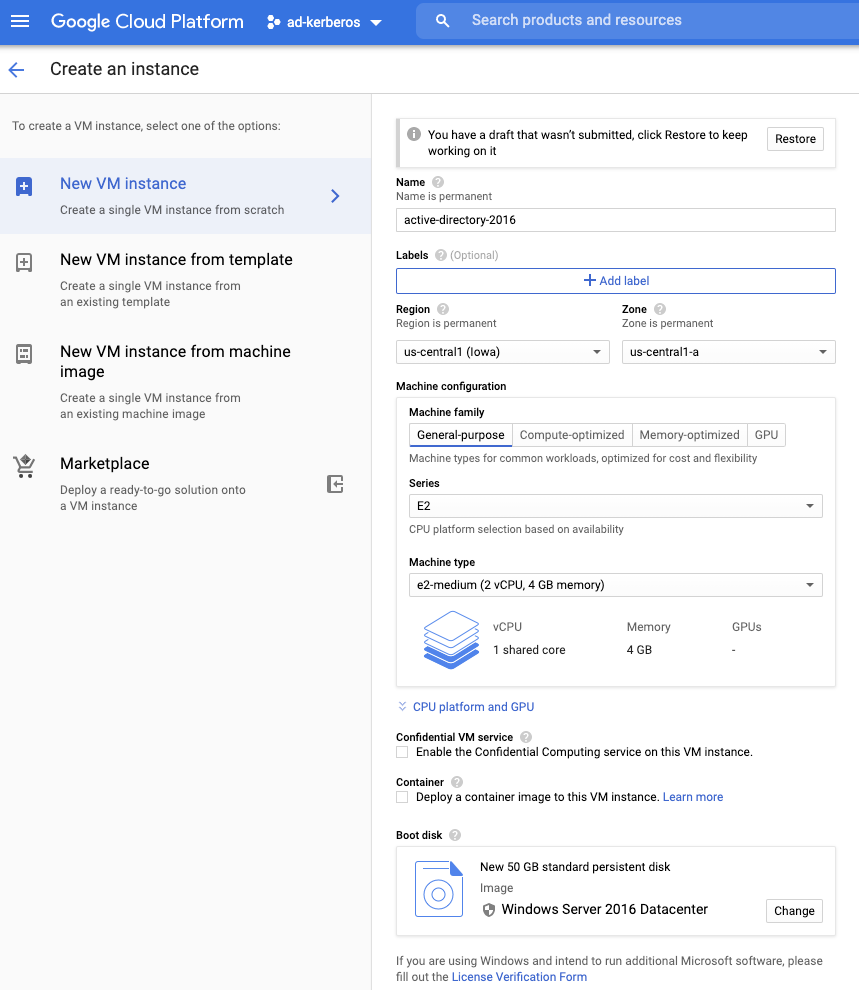Click the Name input field

(615, 220)
